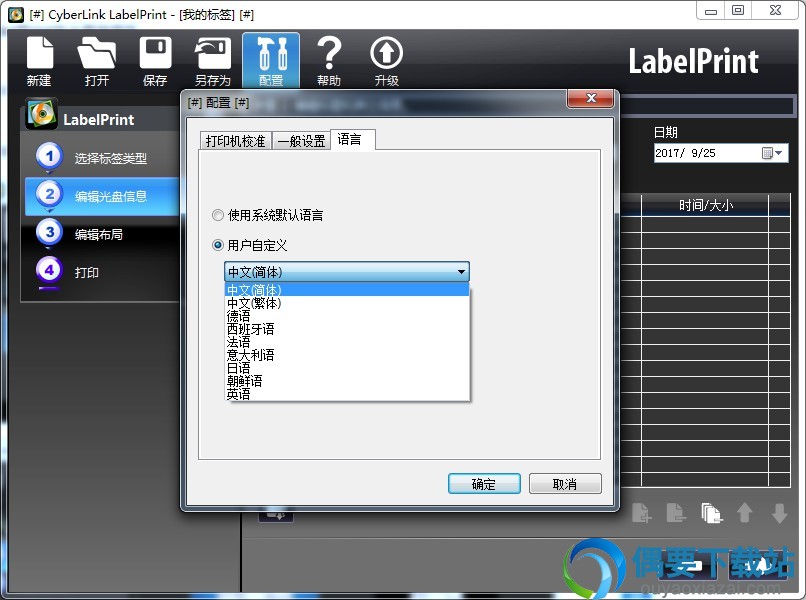
Task: Click the LabelPrint disc logo in the sidebar
Action: pyautogui.click(x=41, y=113)
